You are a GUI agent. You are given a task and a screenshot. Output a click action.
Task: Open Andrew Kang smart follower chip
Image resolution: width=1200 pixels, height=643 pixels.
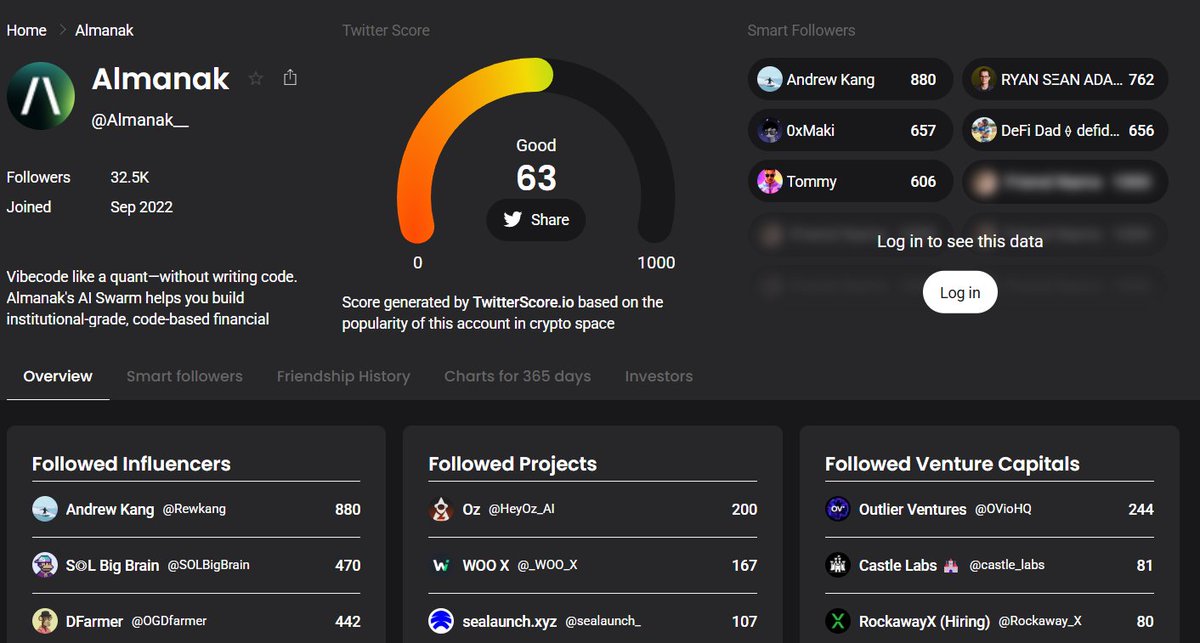[x=850, y=80]
